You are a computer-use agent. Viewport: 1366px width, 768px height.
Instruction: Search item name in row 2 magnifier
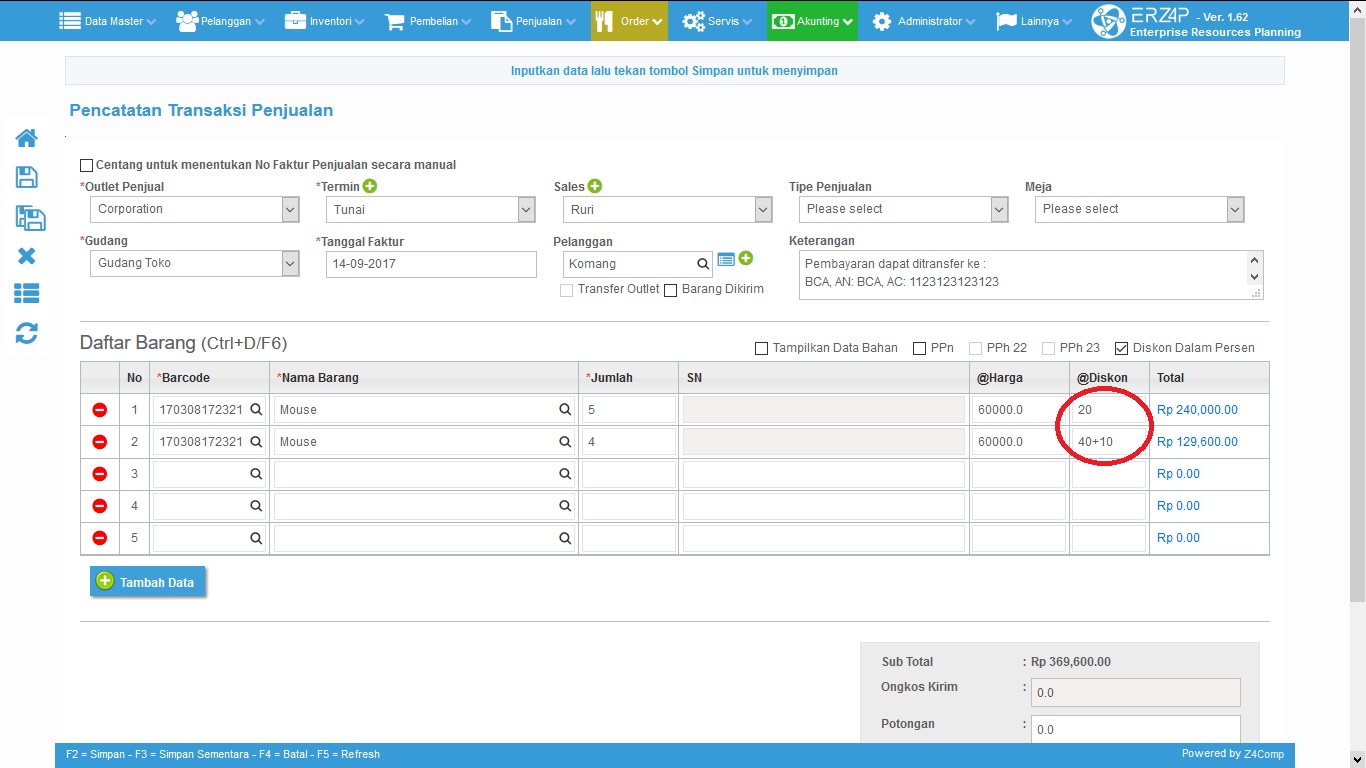point(565,442)
